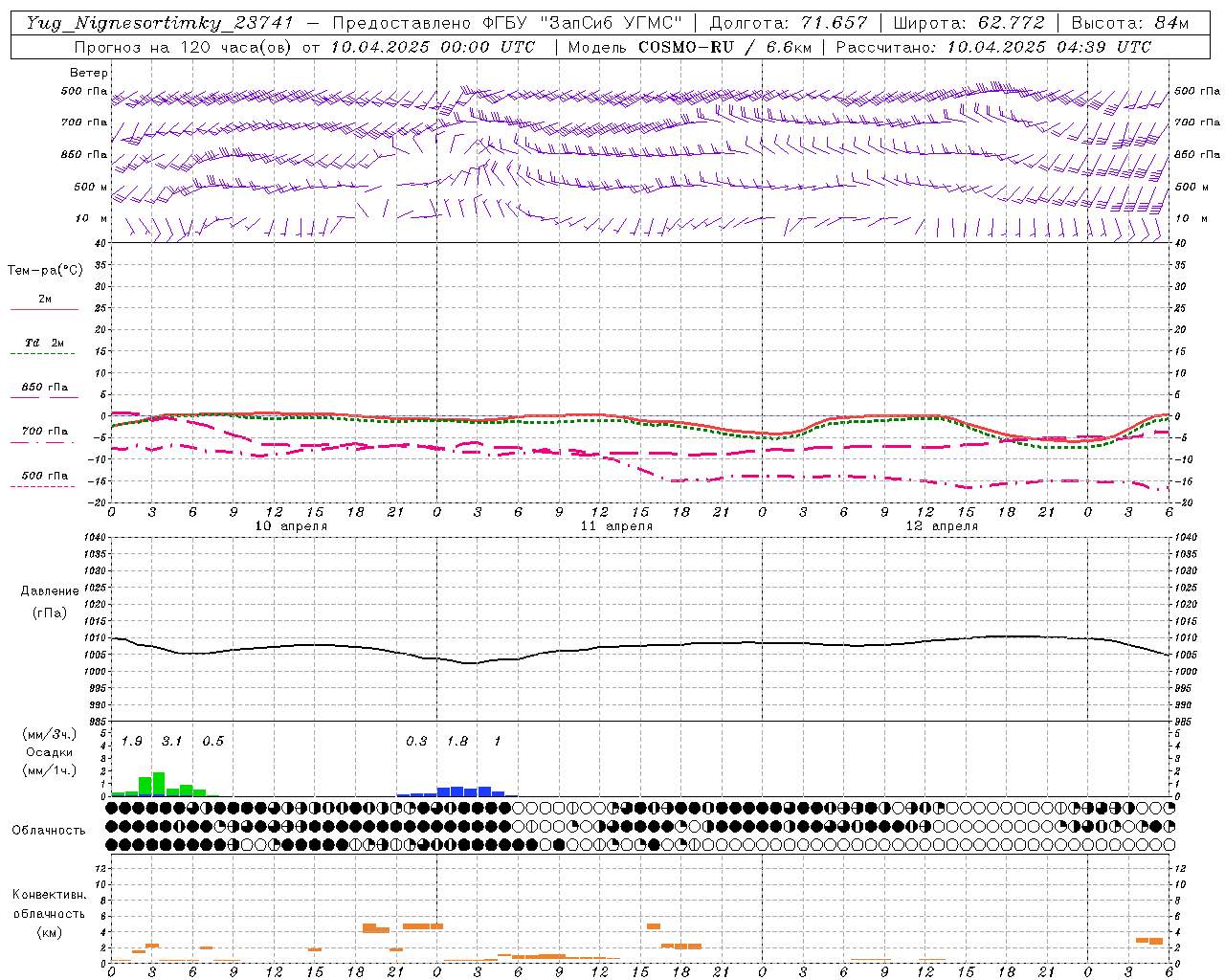This screenshot has height=980, width=1225.
Task: Click the 'Конвективн.' convective cloud label
Action: pyautogui.click(x=49, y=895)
